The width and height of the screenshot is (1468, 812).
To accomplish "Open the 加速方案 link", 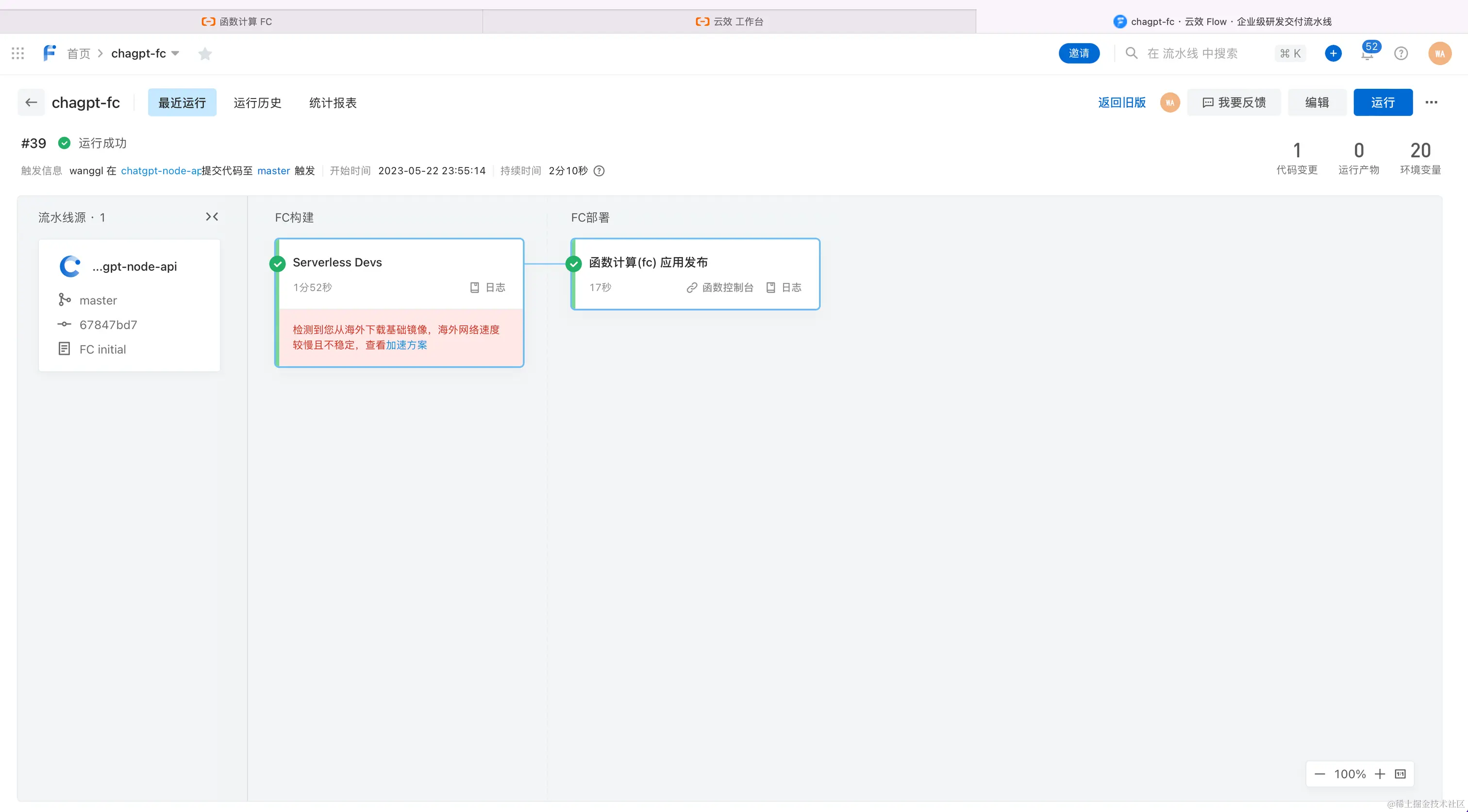I will coord(406,345).
